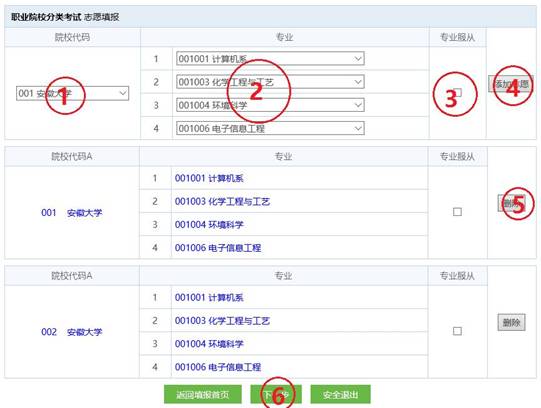Open the 001 安徽大学 school code dropdown
This screenshot has width=541, height=408.
72,93
